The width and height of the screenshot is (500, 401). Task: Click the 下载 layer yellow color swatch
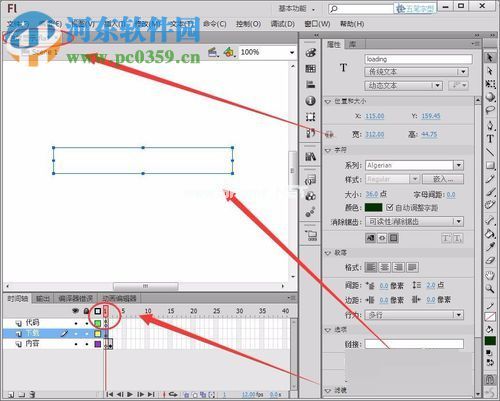[x=97, y=333]
